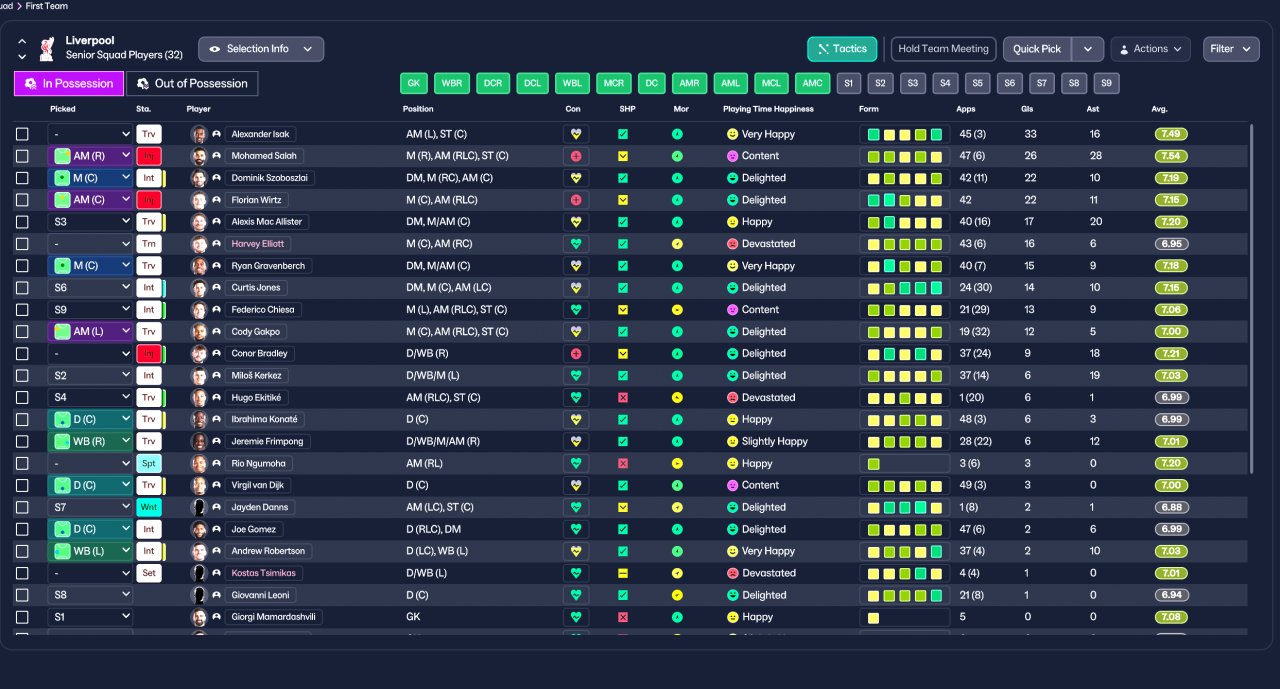
Task: Open Picked dropdown for Cody Gakpo AM (L)
Action: pyautogui.click(x=91, y=332)
